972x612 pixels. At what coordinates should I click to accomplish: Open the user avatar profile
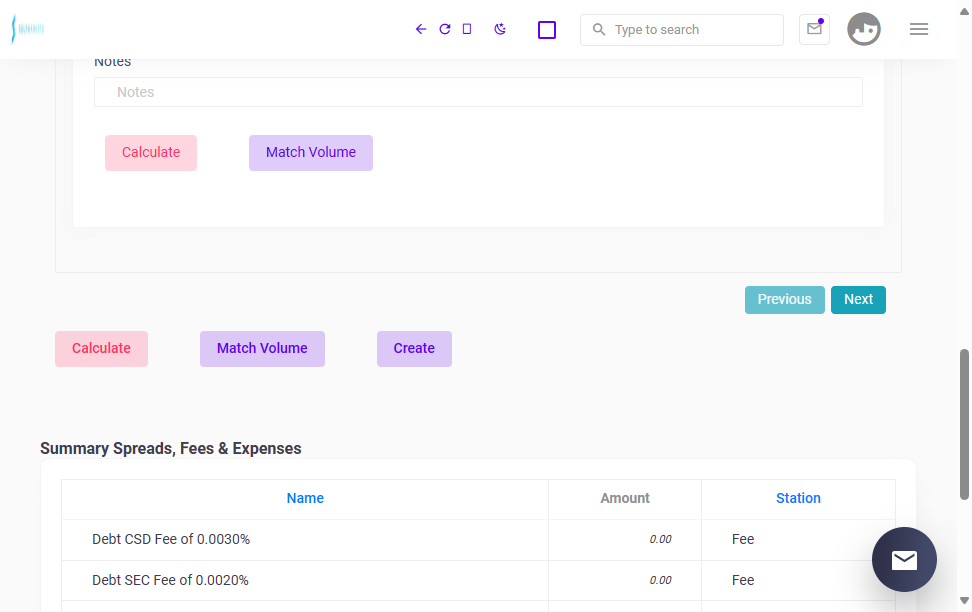click(x=864, y=29)
